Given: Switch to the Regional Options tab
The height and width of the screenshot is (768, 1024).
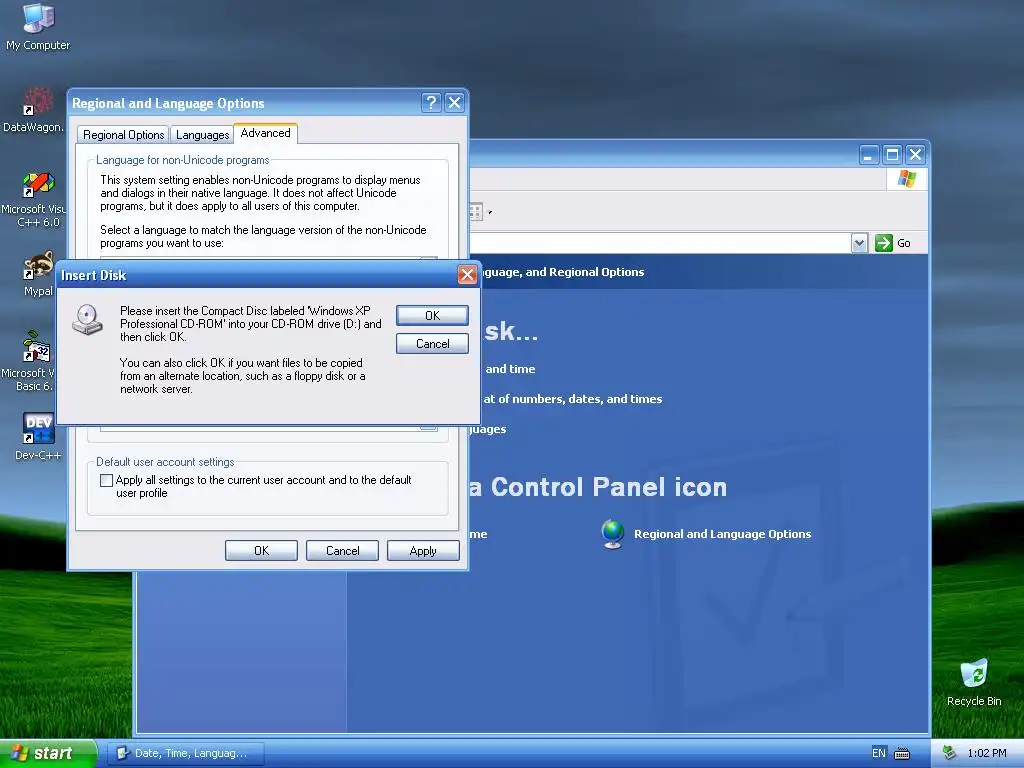Looking at the screenshot, I should (x=123, y=135).
